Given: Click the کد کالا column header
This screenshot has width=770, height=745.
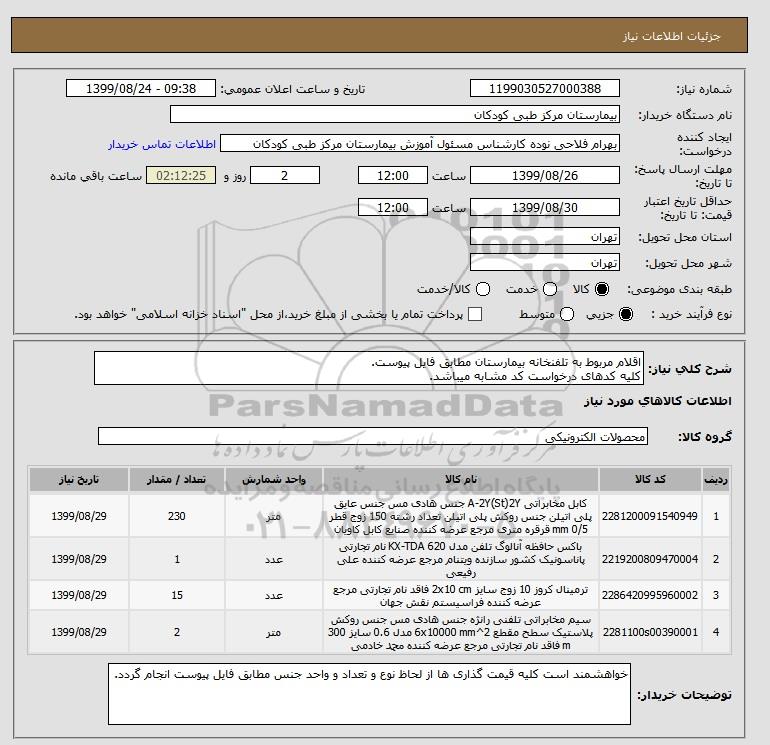Looking at the screenshot, I should 650,479.
